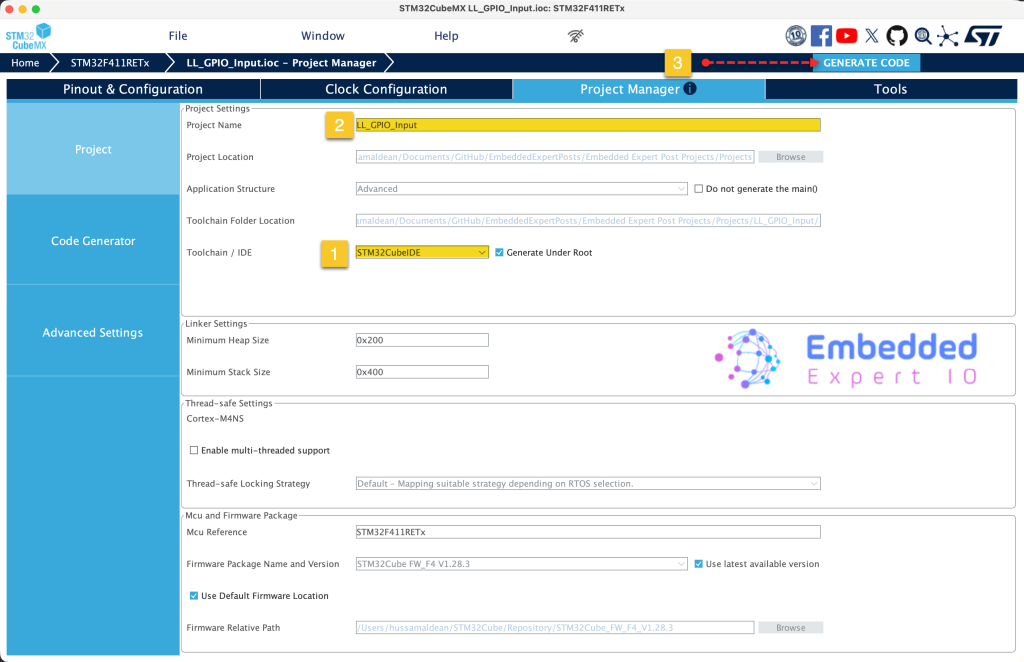Open the Facebook icon link
The width and height of the screenshot is (1024, 662).
coord(821,36)
